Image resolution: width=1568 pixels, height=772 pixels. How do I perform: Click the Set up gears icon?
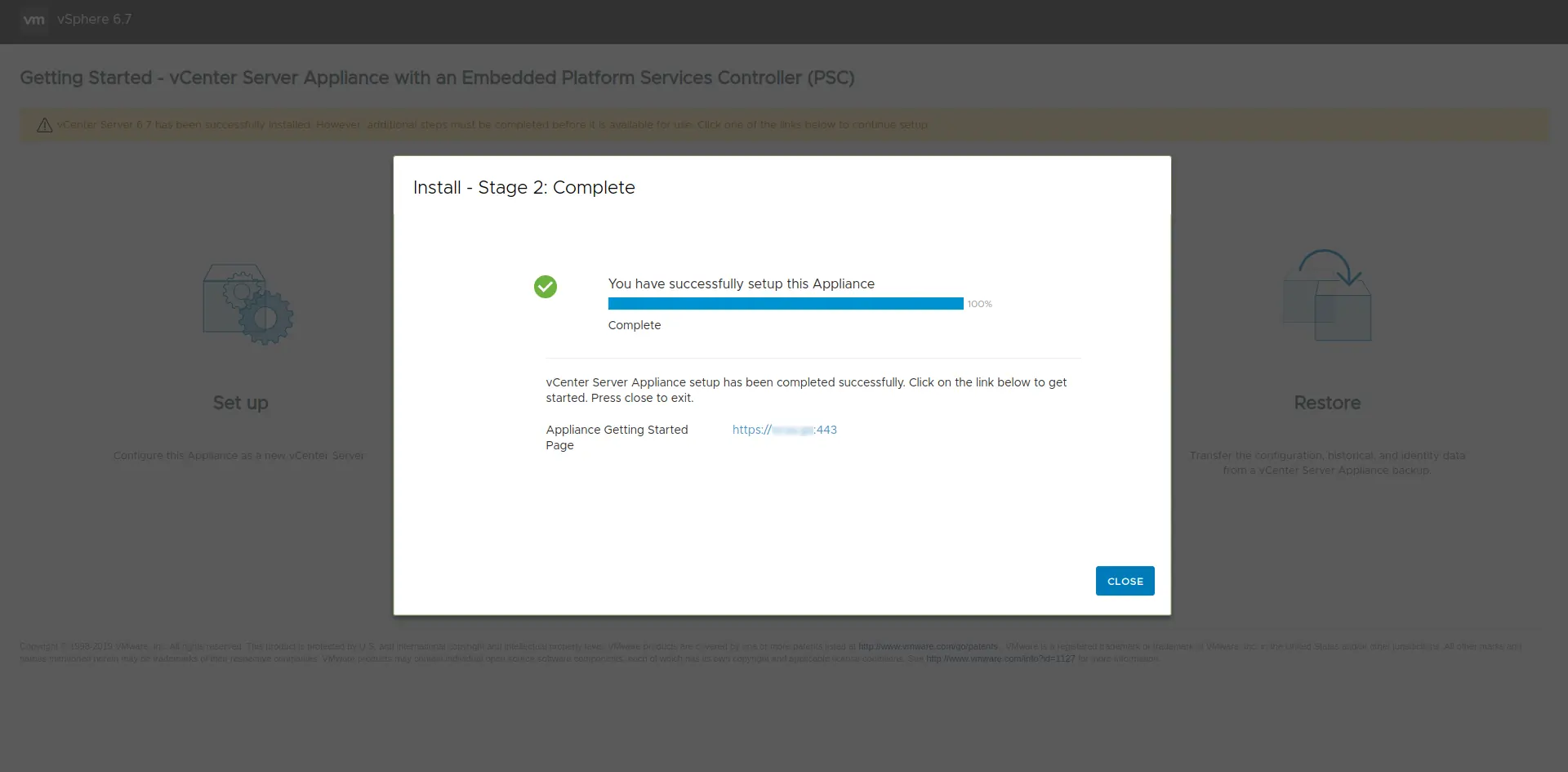pos(248,304)
